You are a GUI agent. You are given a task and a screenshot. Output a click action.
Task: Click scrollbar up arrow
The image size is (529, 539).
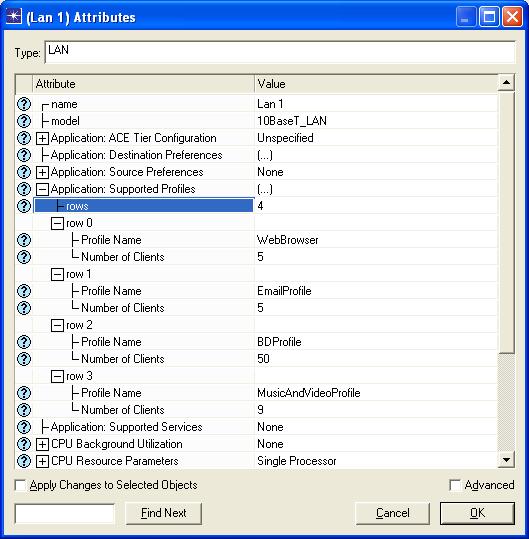[506, 82]
